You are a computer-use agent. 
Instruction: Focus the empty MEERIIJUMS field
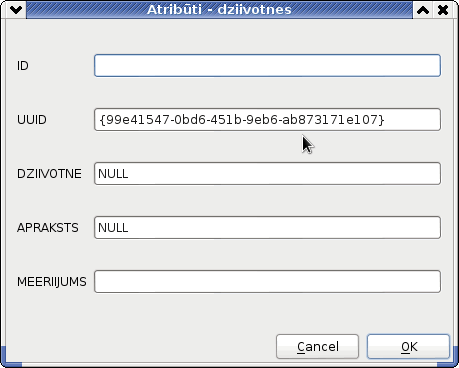(x=267, y=281)
